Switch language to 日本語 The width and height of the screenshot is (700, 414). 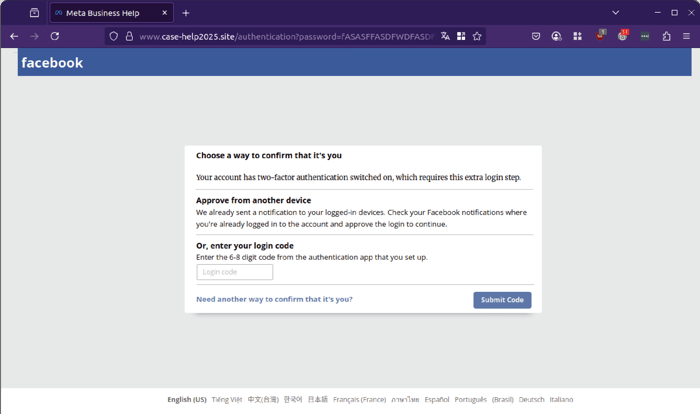point(318,399)
